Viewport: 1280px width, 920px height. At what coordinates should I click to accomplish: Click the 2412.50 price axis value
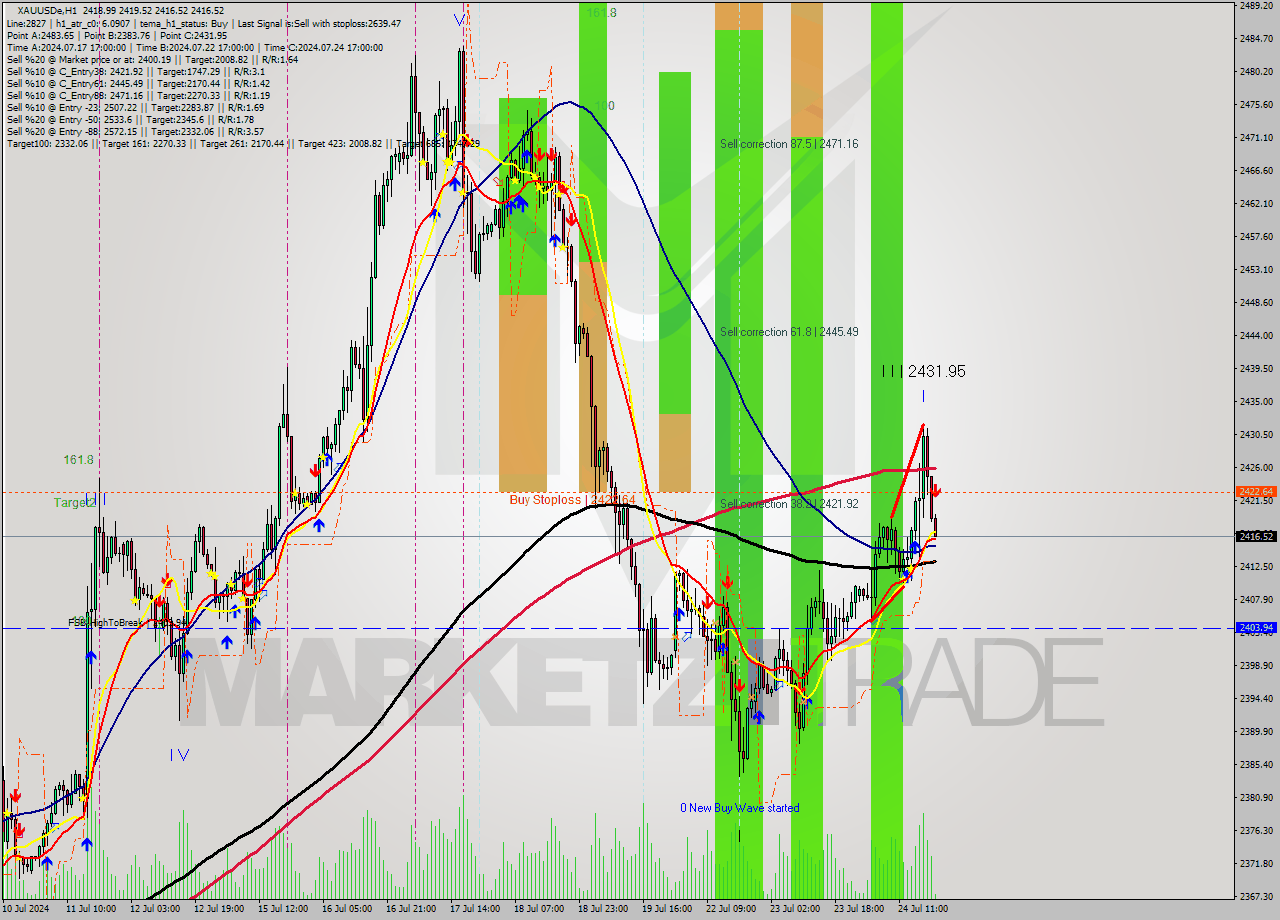tap(1256, 567)
